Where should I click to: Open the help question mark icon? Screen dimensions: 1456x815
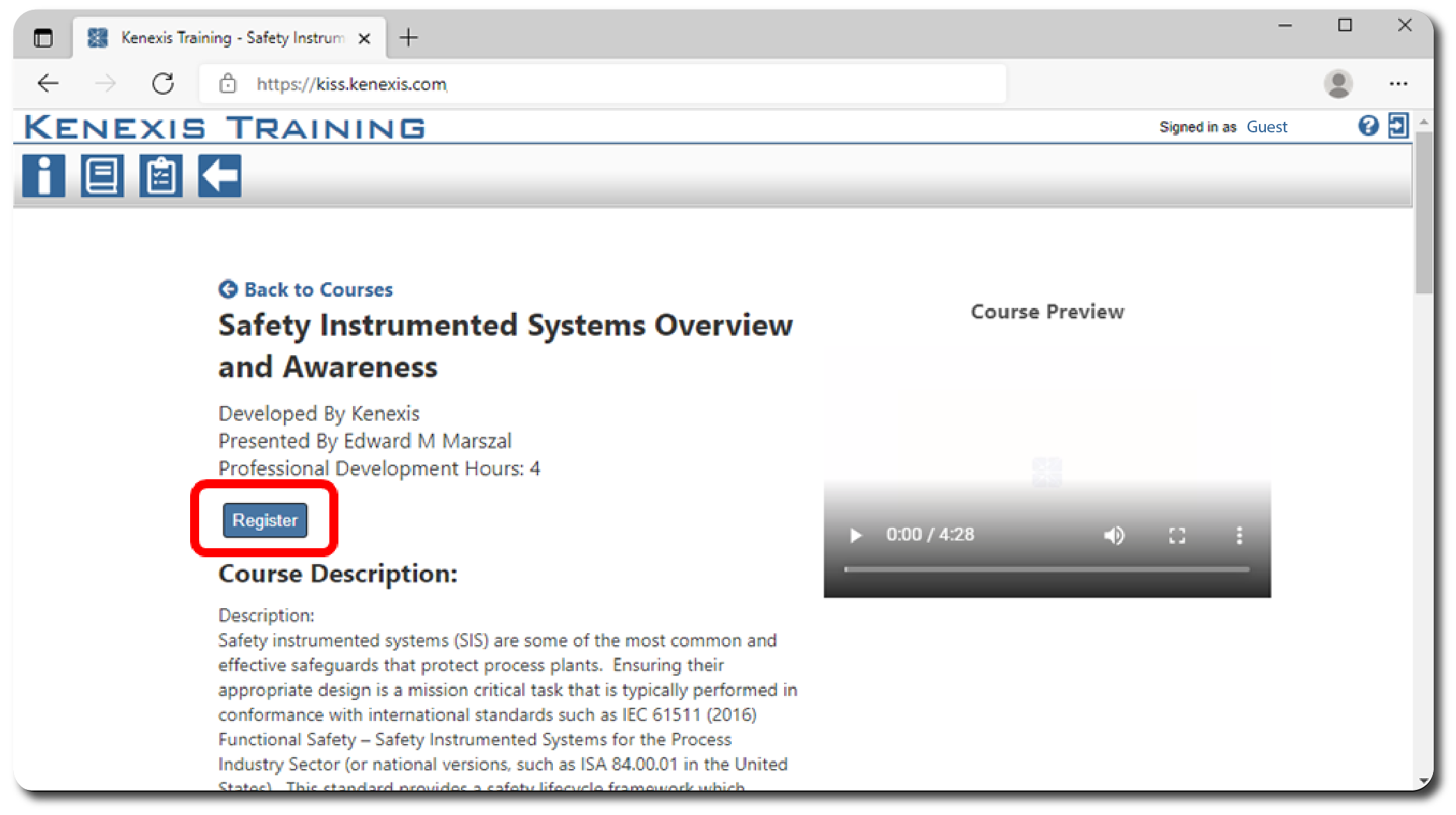[x=1368, y=126]
